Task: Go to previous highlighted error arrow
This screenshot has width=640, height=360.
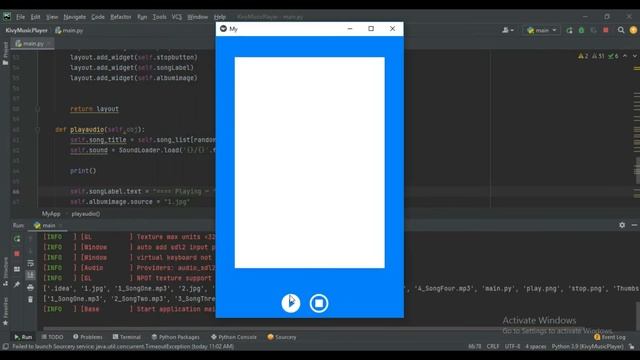Action: [625, 56]
